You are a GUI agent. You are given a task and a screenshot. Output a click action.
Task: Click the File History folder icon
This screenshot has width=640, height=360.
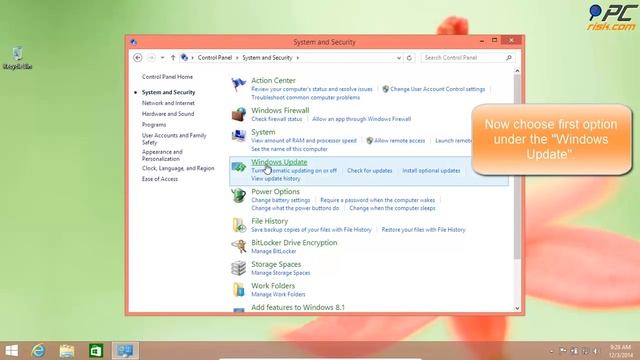point(238,225)
